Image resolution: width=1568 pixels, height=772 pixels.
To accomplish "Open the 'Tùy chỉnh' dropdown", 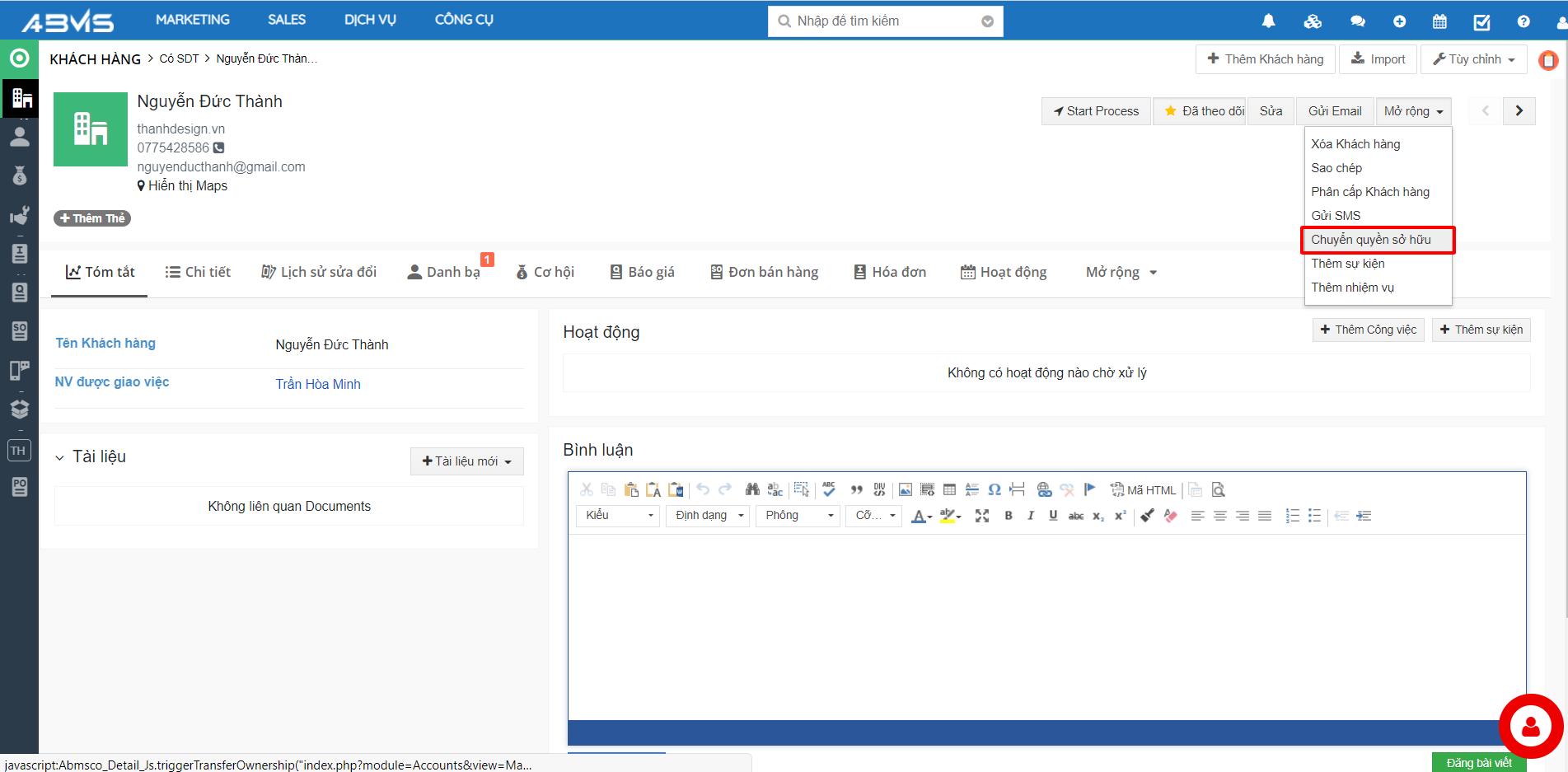I will pos(1473,59).
